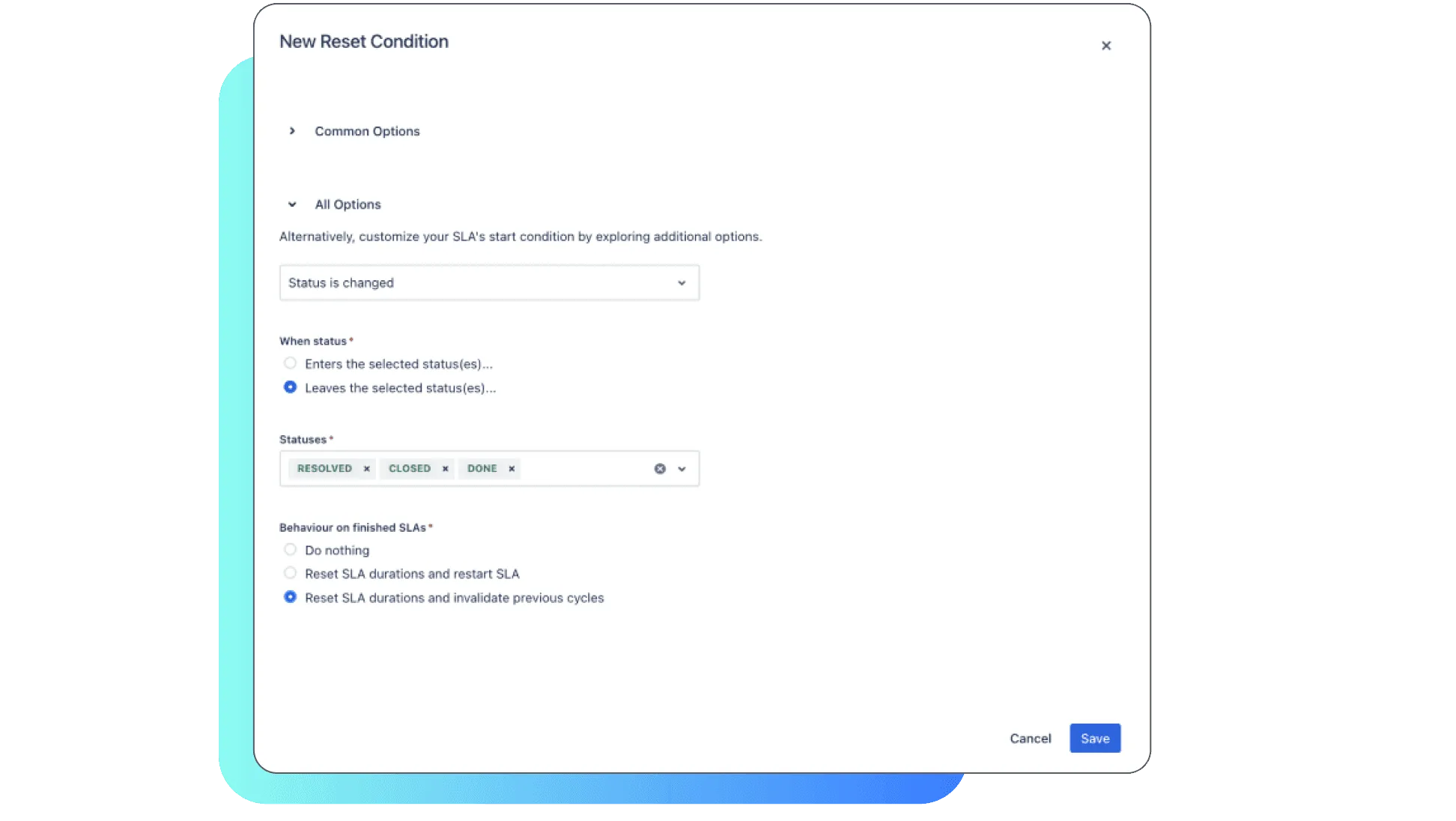Screen dimensions: 1456x821
Task: Click the Common Options label
Action: point(367,131)
